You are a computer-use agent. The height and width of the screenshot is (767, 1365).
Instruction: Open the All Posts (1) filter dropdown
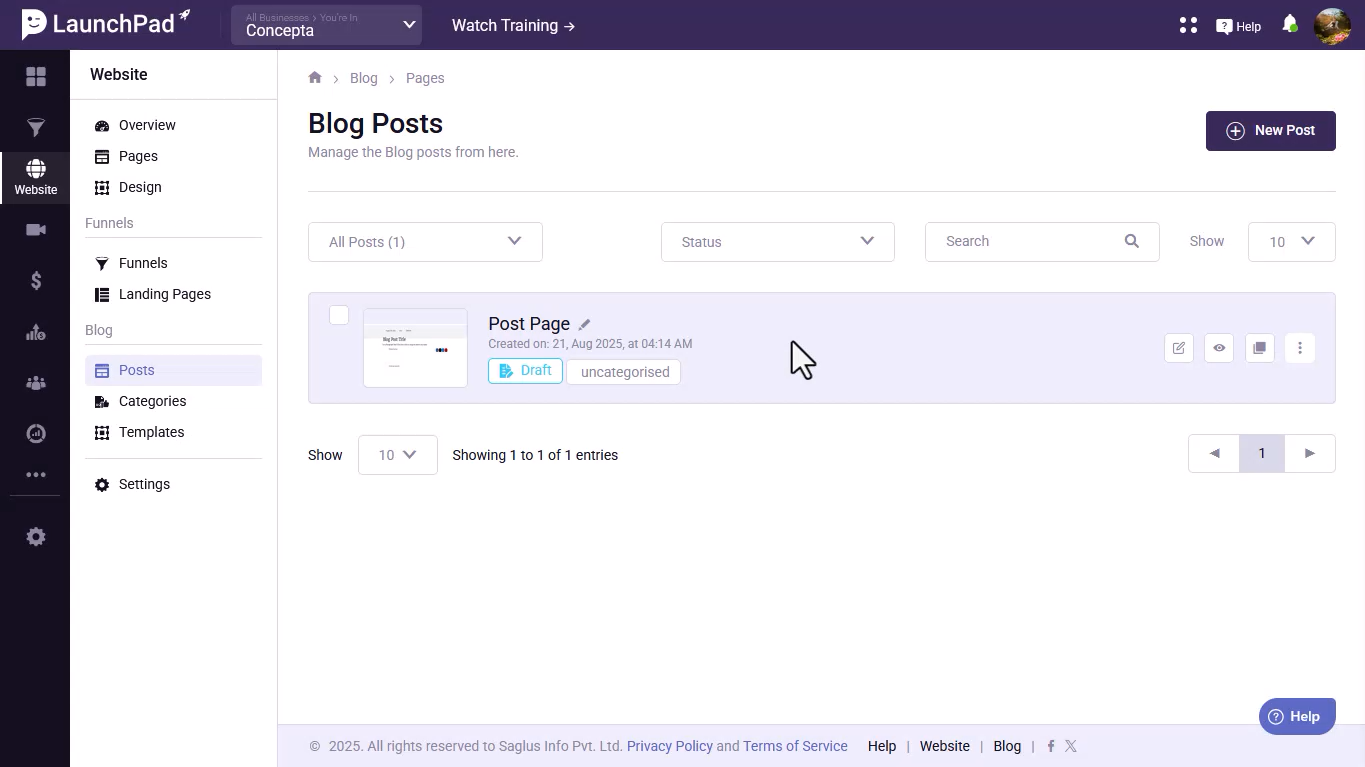[425, 242]
